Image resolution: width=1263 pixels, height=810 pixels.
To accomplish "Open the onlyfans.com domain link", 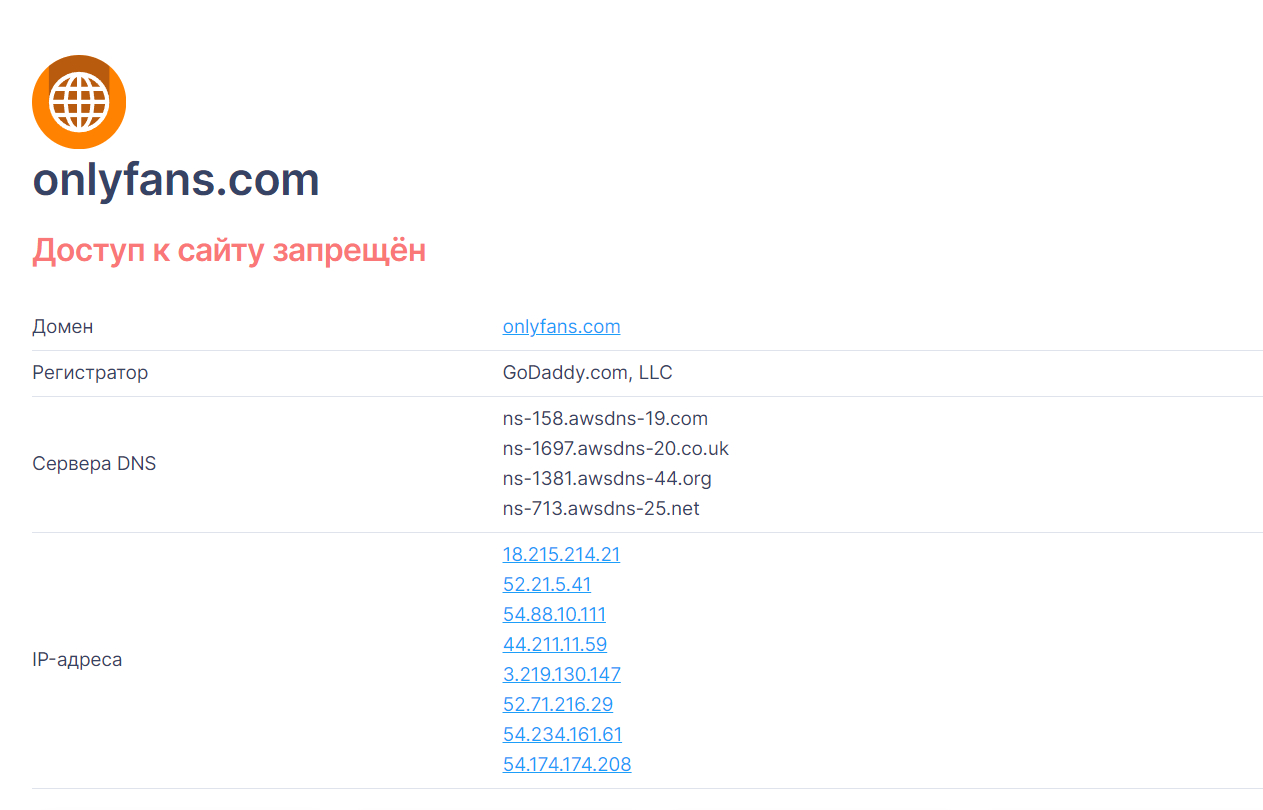I will coord(561,327).
